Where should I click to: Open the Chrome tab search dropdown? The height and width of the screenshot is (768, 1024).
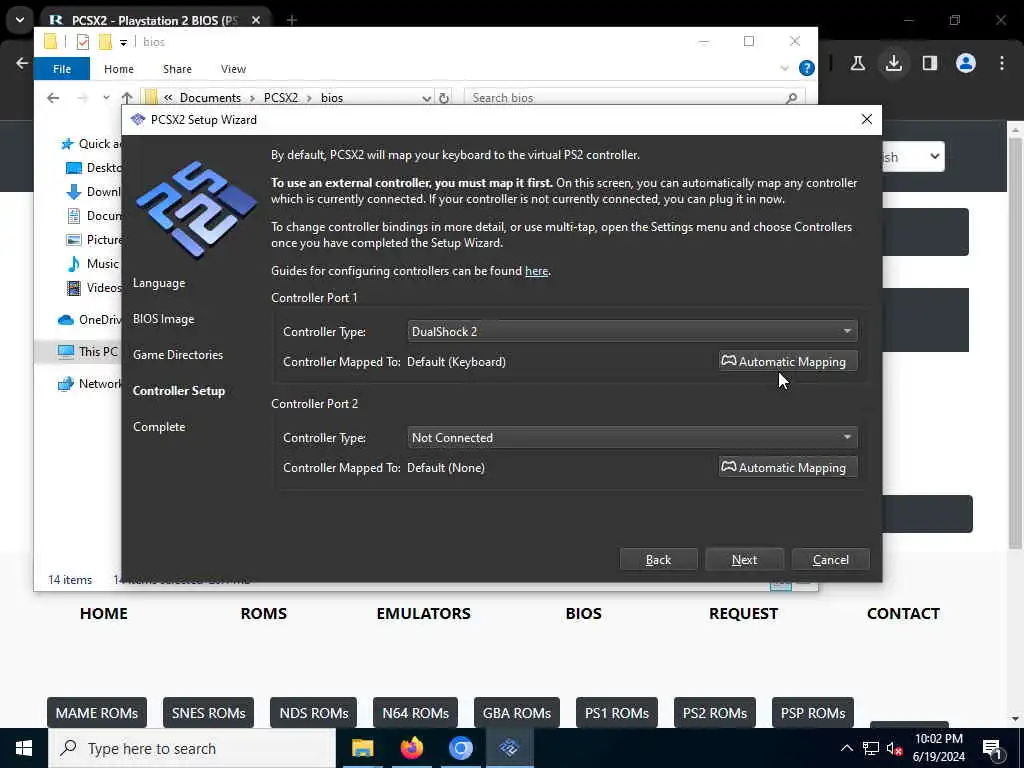(20, 20)
